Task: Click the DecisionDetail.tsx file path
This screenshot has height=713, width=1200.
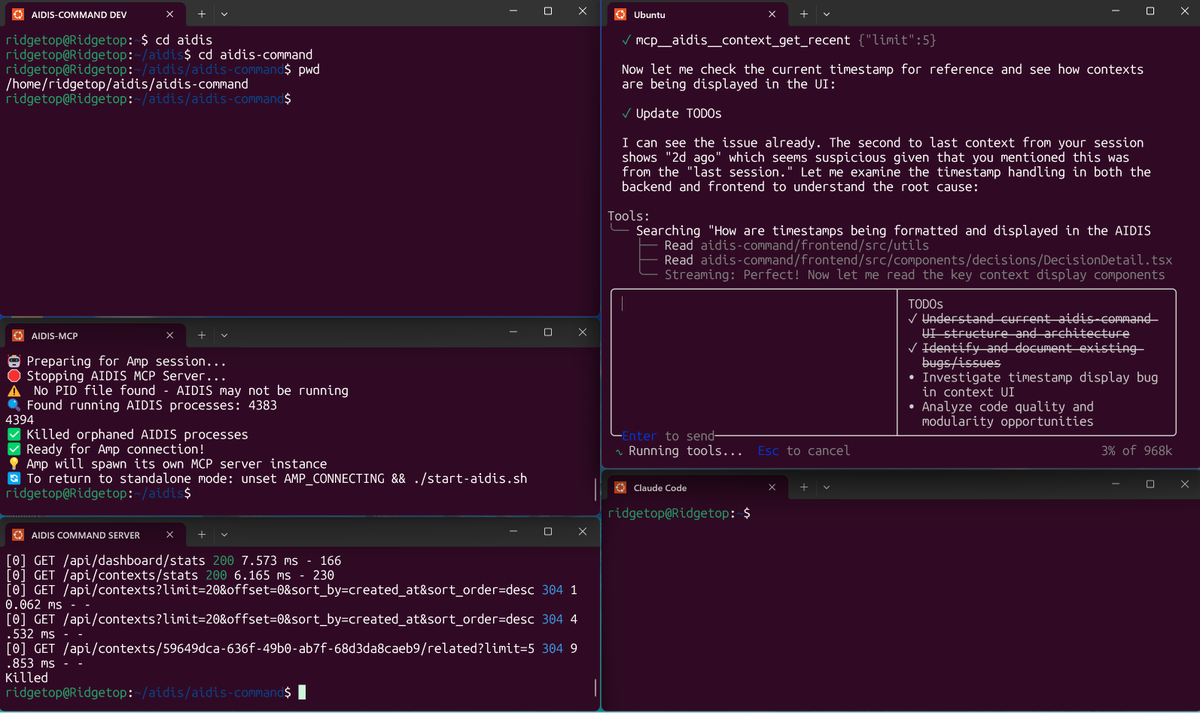Action: coord(936,260)
